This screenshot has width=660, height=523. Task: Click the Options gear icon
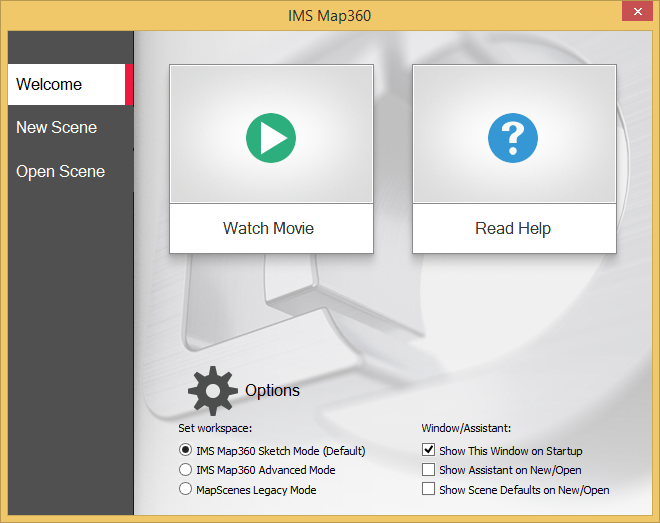pyautogui.click(x=213, y=390)
